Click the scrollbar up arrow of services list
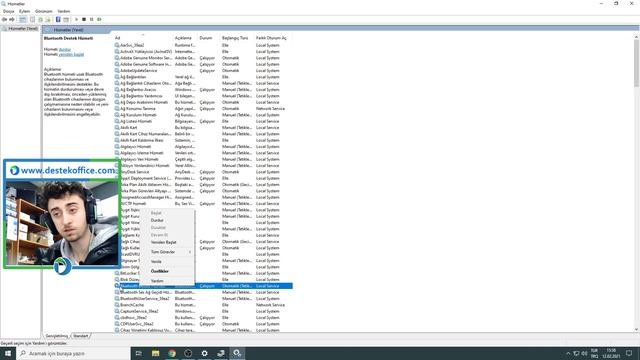The image size is (640, 360). tap(636, 37)
